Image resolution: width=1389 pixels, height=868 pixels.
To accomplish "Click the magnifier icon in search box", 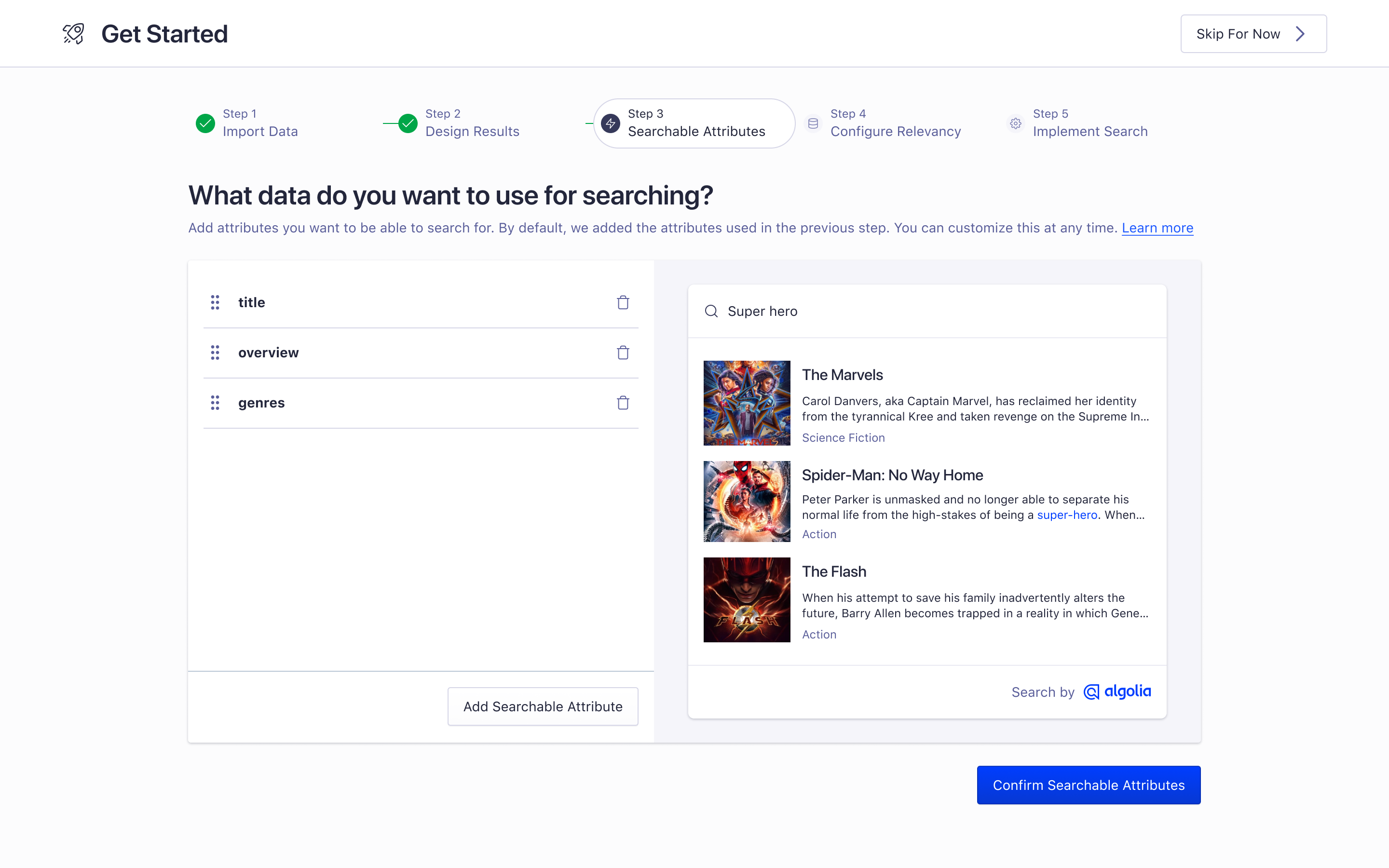I will point(711,311).
